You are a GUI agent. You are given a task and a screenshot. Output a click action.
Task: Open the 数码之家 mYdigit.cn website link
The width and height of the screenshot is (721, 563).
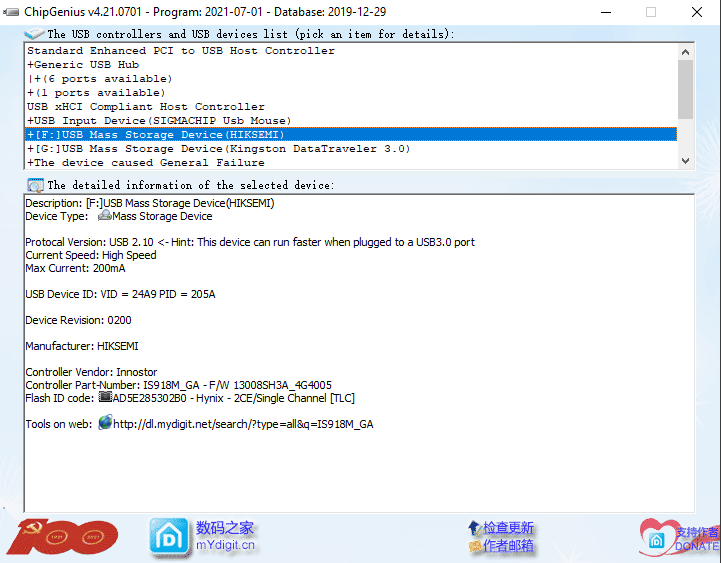pyautogui.click(x=225, y=536)
